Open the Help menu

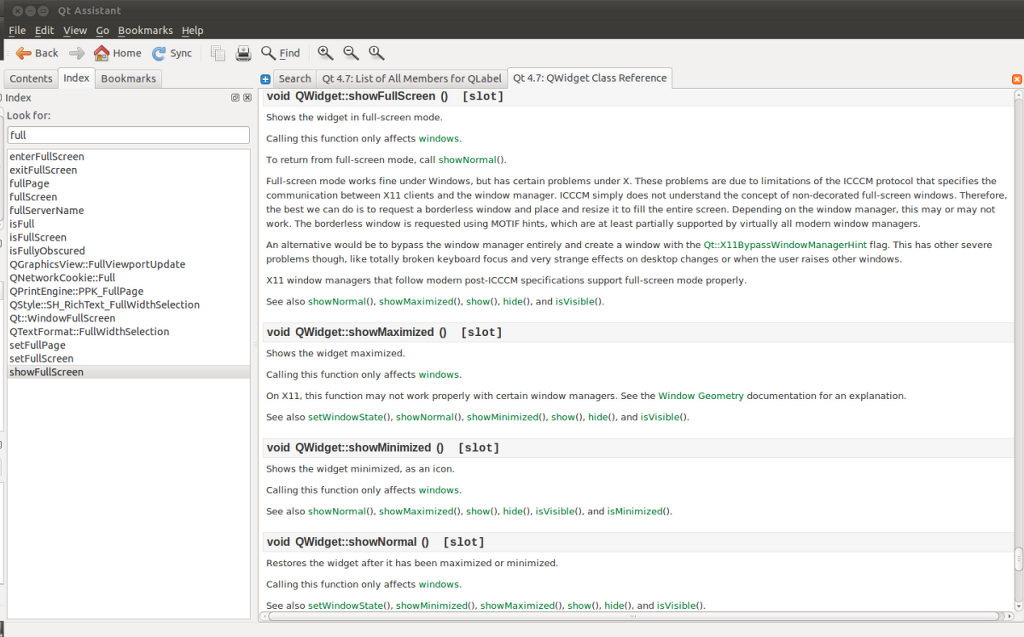[192, 30]
